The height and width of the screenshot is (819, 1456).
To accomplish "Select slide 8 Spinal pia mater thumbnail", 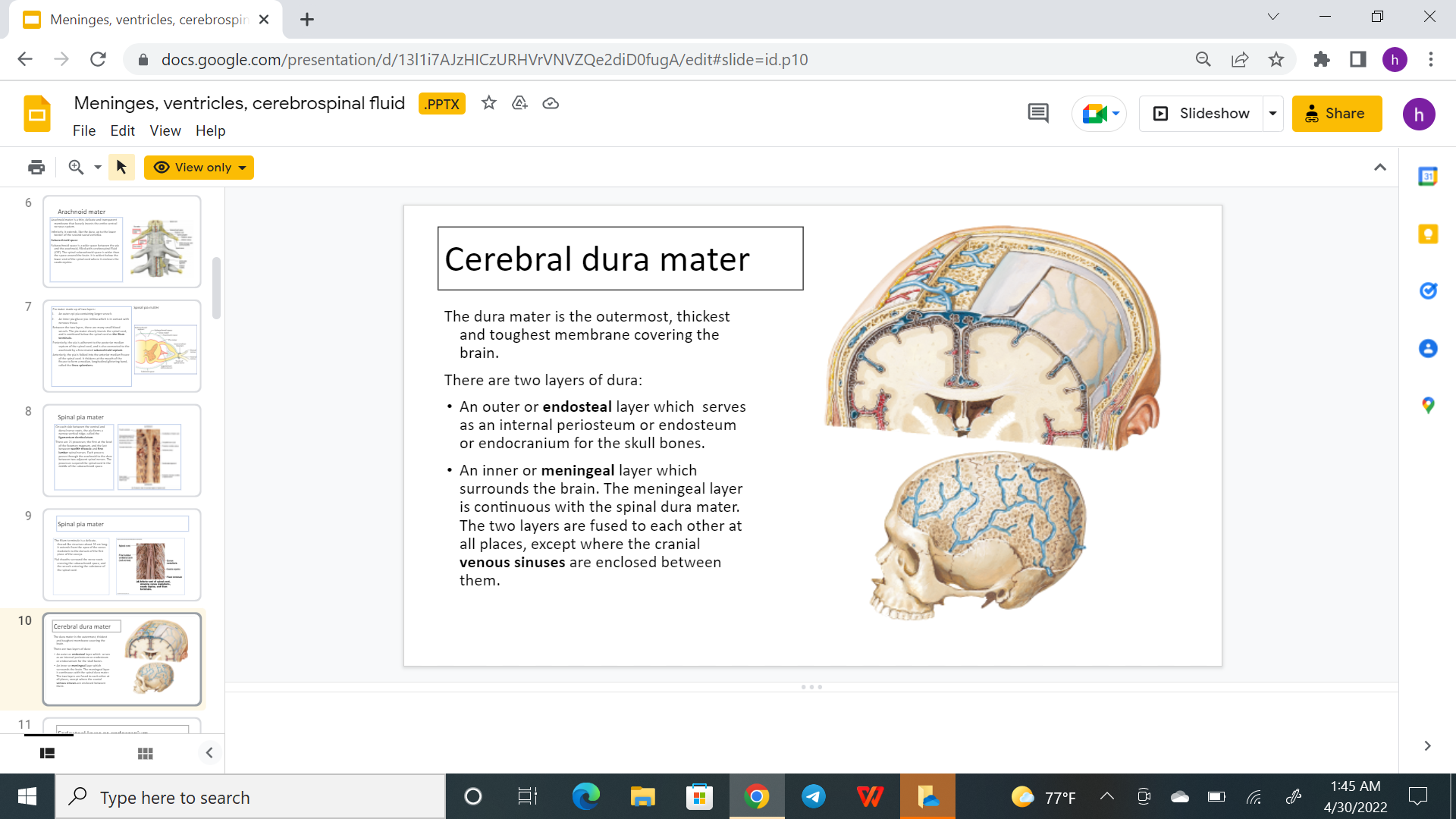I will [x=122, y=450].
